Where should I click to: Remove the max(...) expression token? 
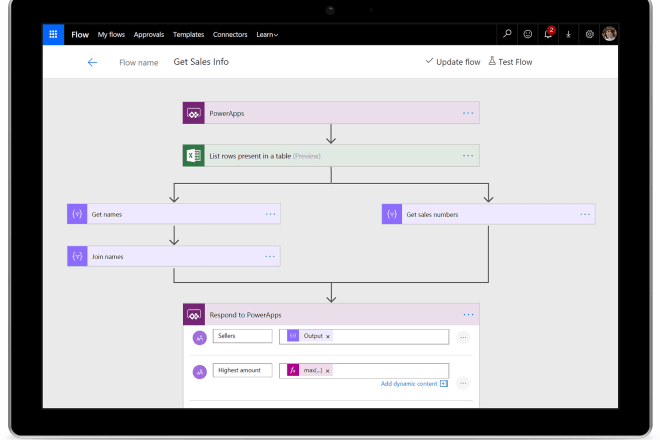[327, 371]
